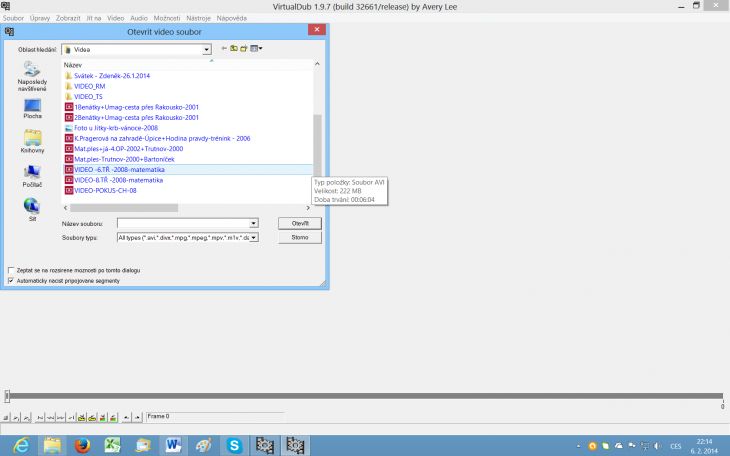Create a new folder in the dialog
730x456 pixels.
pos(243,48)
